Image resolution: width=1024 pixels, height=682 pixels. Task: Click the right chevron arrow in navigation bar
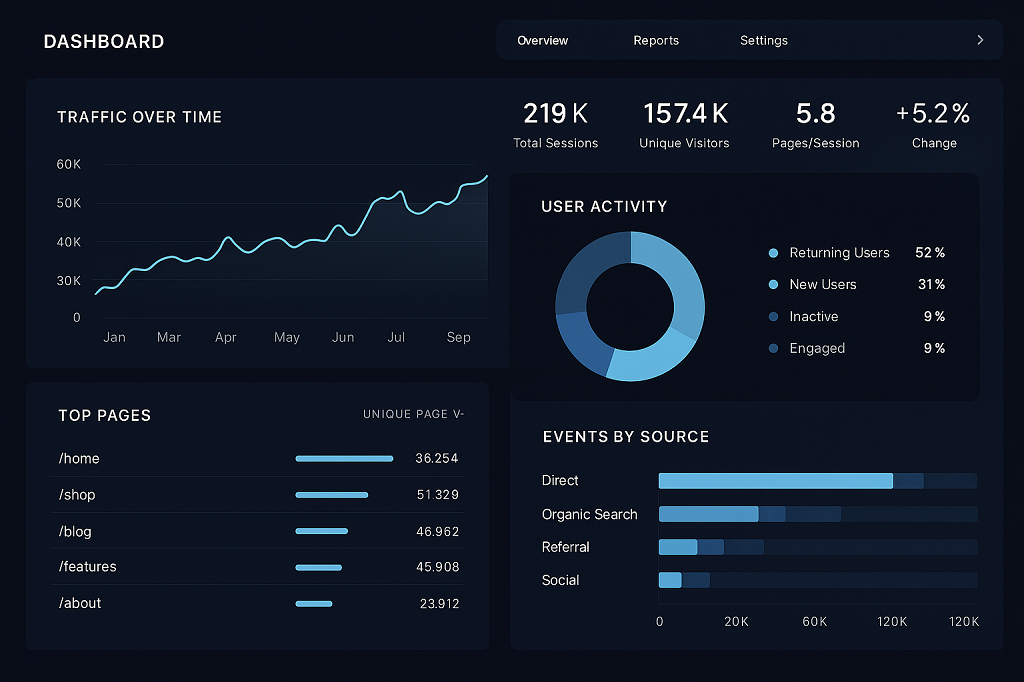tap(980, 40)
